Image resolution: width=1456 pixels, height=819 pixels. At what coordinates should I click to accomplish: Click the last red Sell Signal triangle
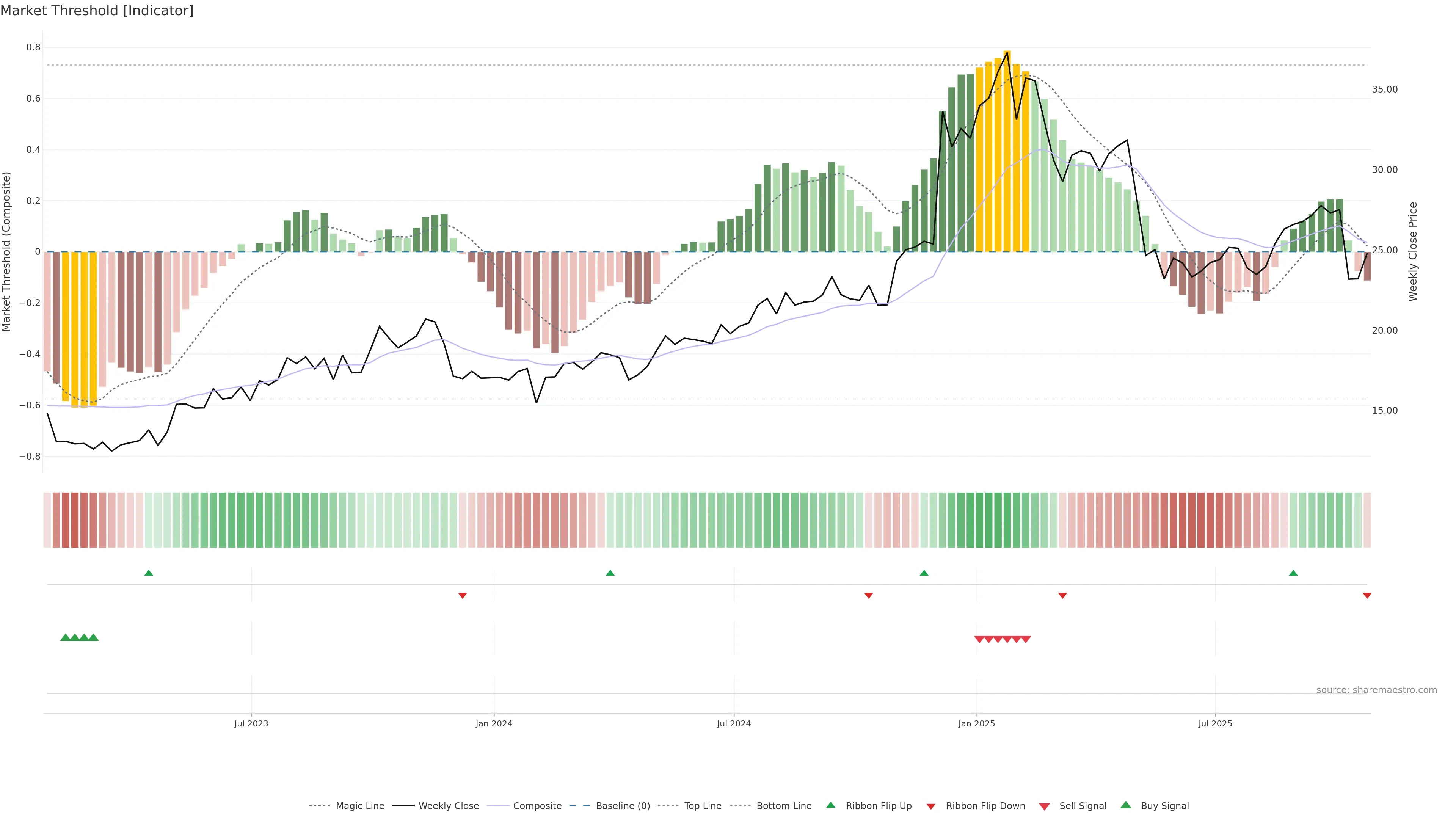[x=1026, y=639]
